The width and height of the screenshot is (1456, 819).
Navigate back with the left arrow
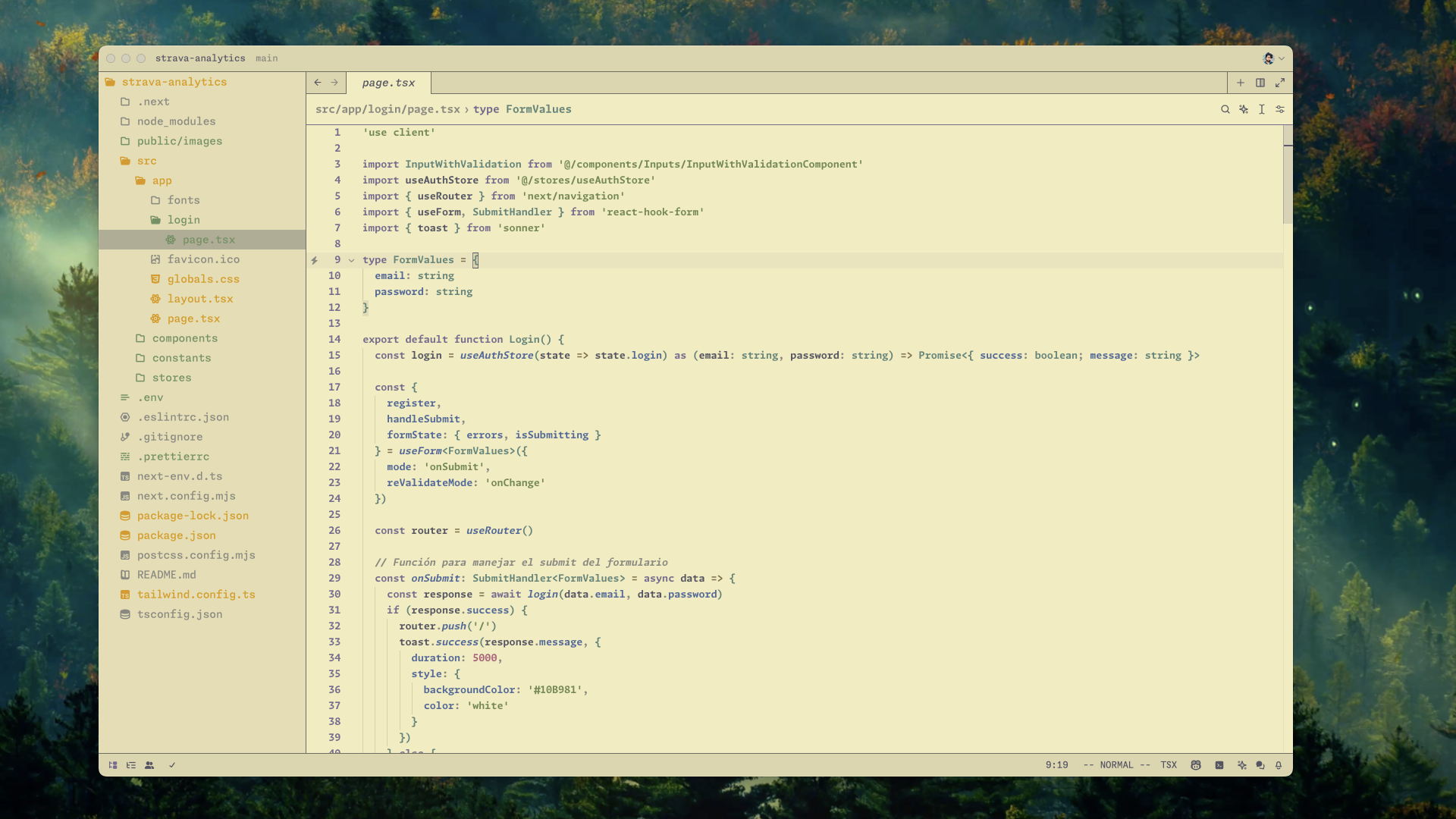pos(318,83)
